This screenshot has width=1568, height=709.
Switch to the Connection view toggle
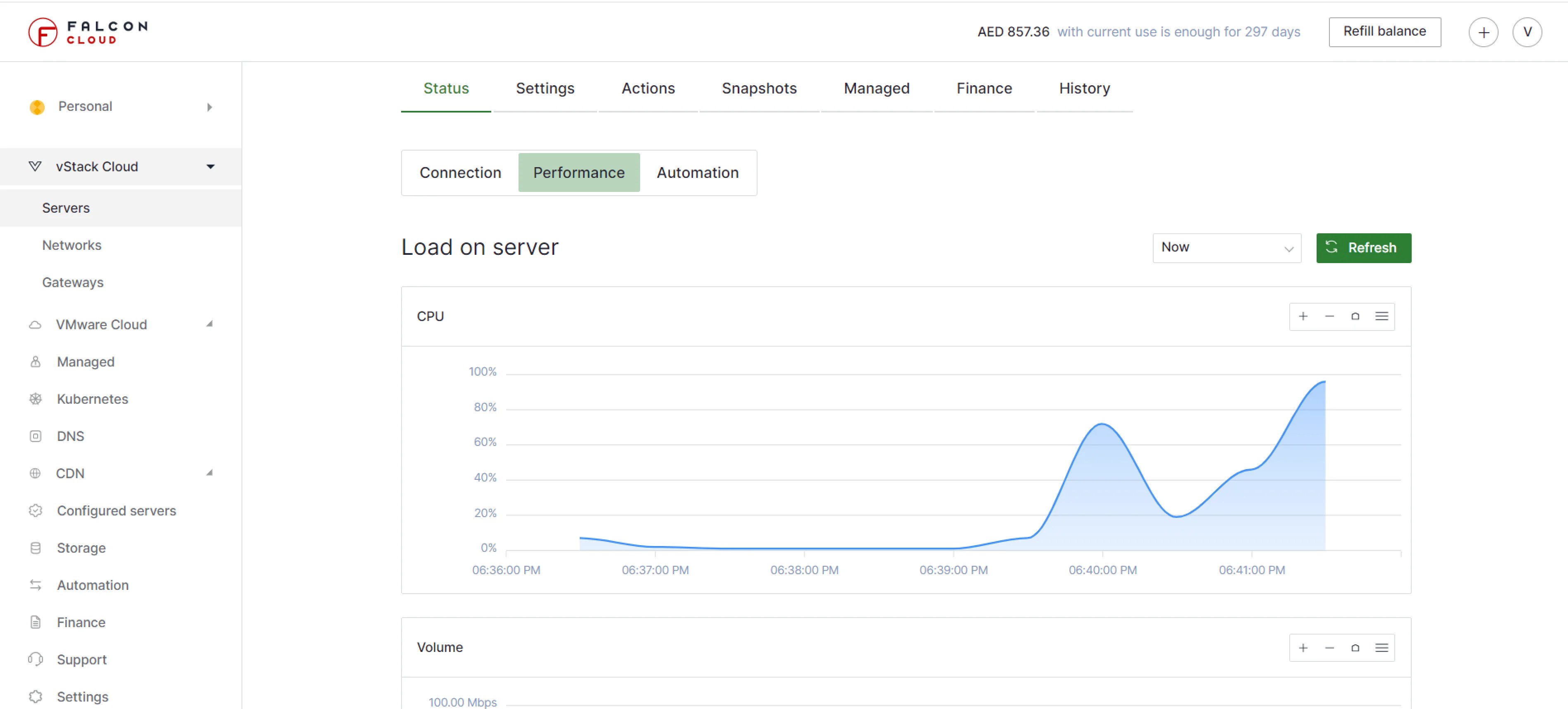(x=460, y=173)
